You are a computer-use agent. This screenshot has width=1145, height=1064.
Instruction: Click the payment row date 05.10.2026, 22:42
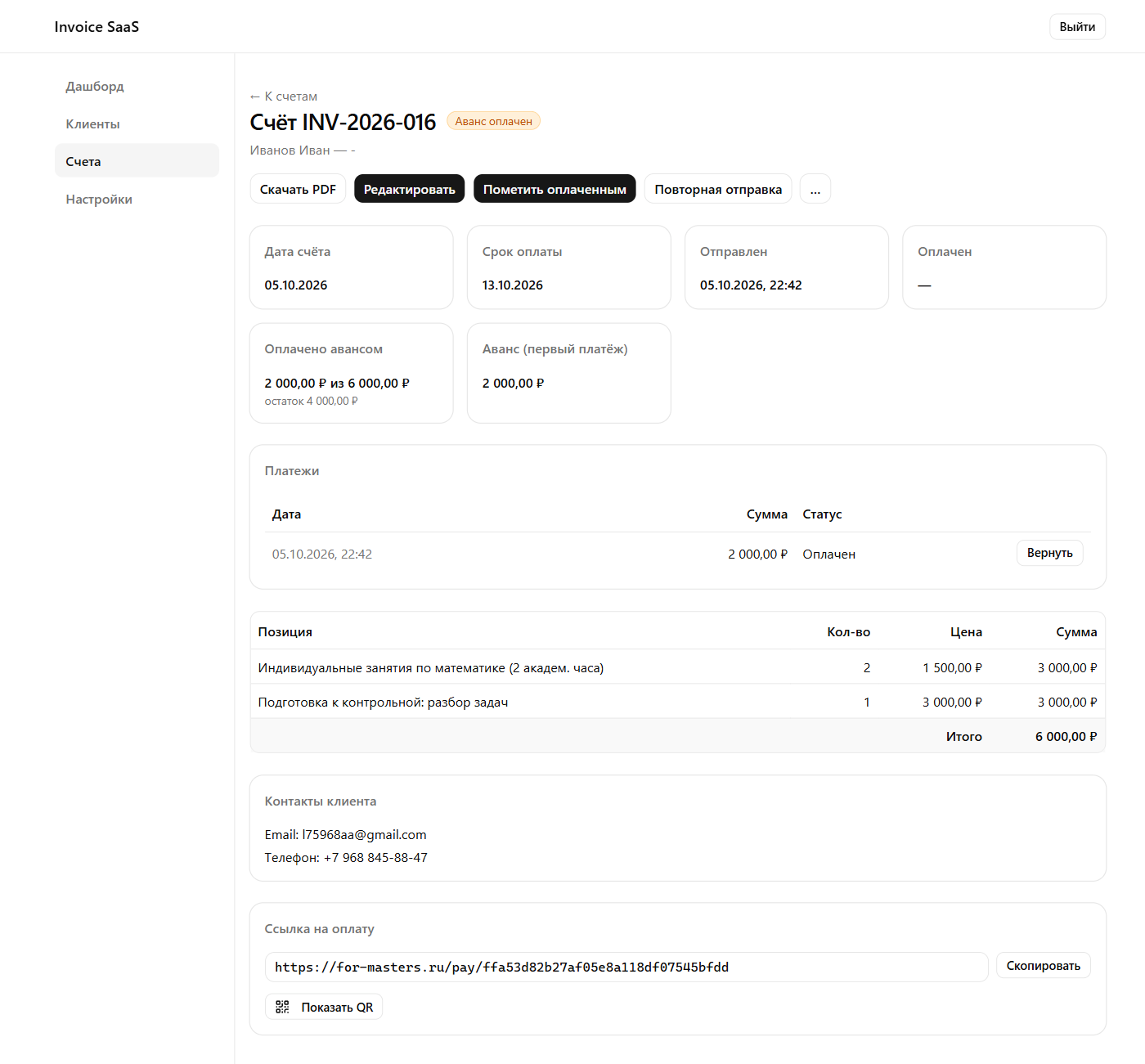(322, 554)
